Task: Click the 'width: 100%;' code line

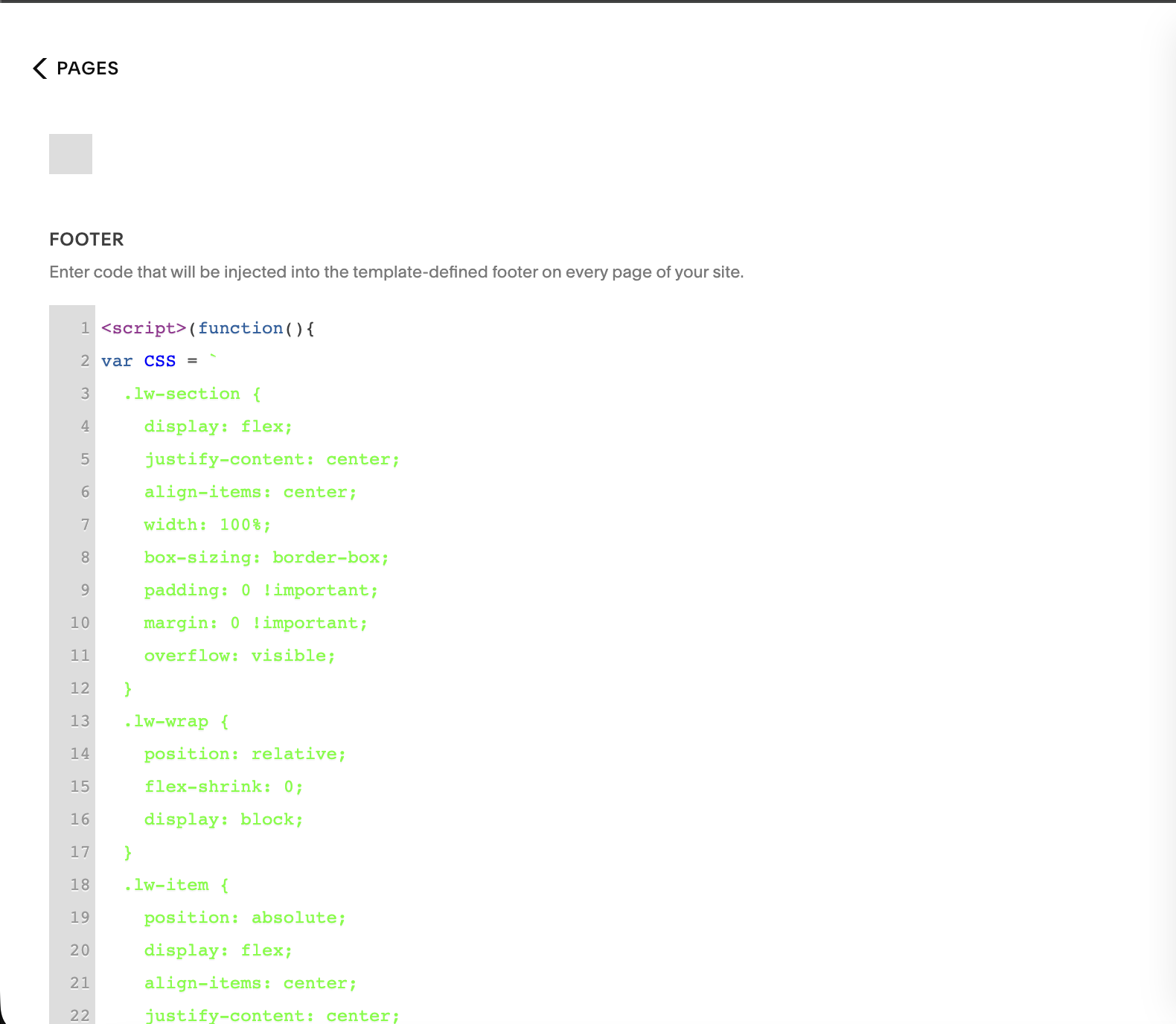Action: tap(208, 525)
